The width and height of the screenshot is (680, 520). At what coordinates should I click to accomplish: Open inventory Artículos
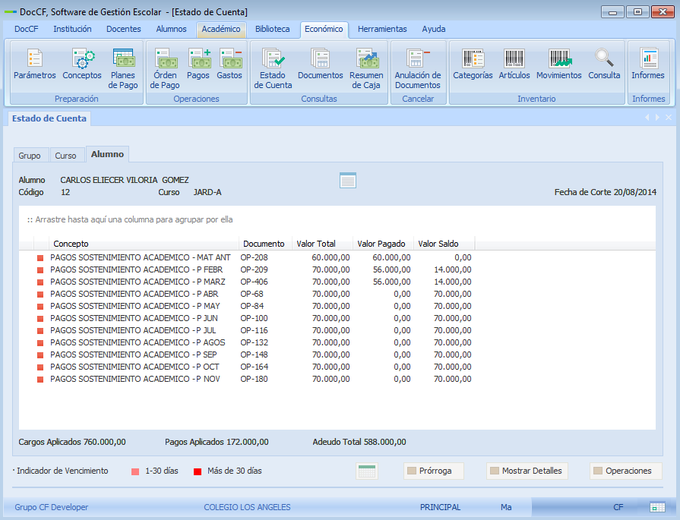514,64
